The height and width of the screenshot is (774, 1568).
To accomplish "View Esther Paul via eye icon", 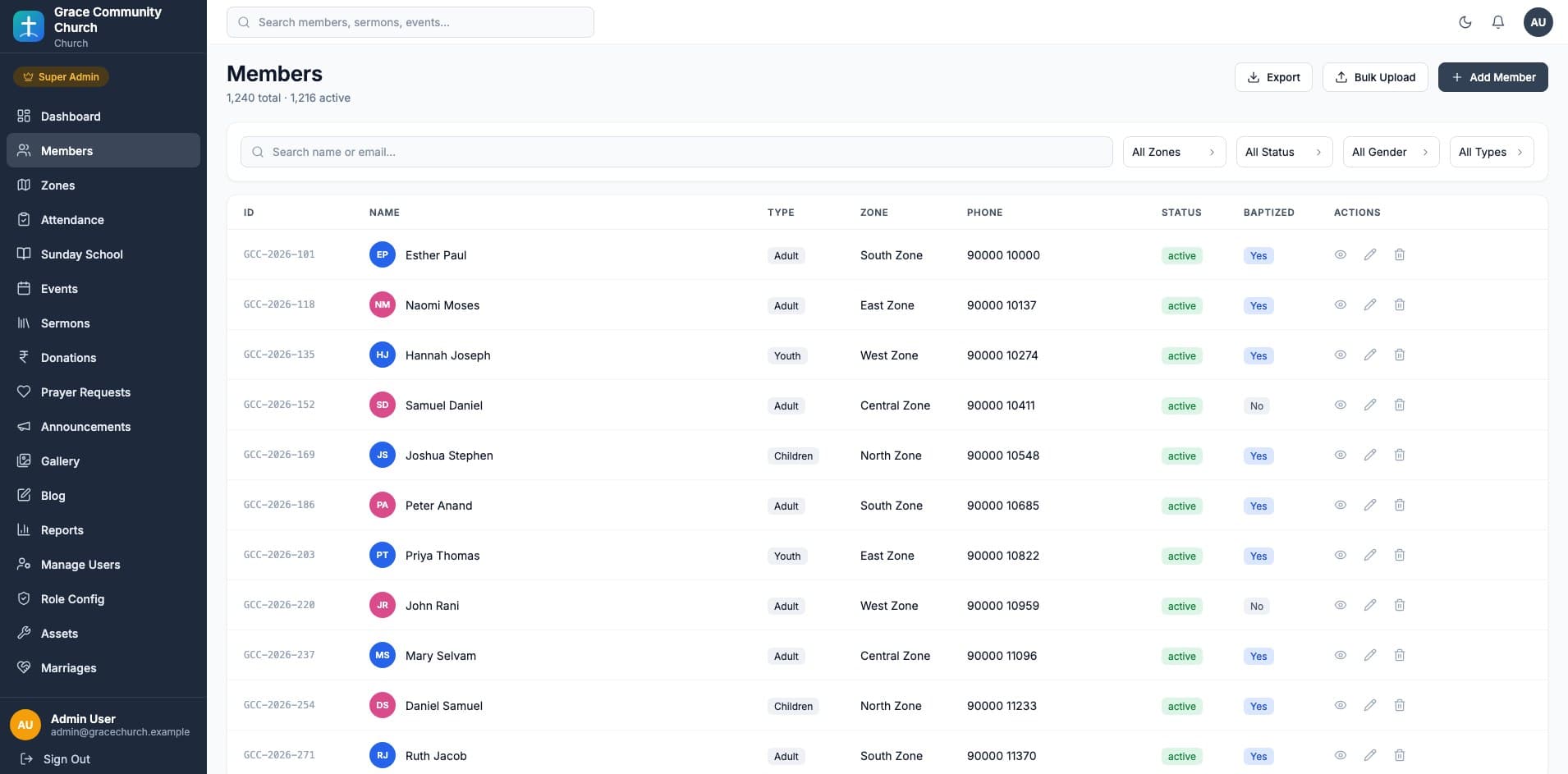I will (x=1341, y=254).
